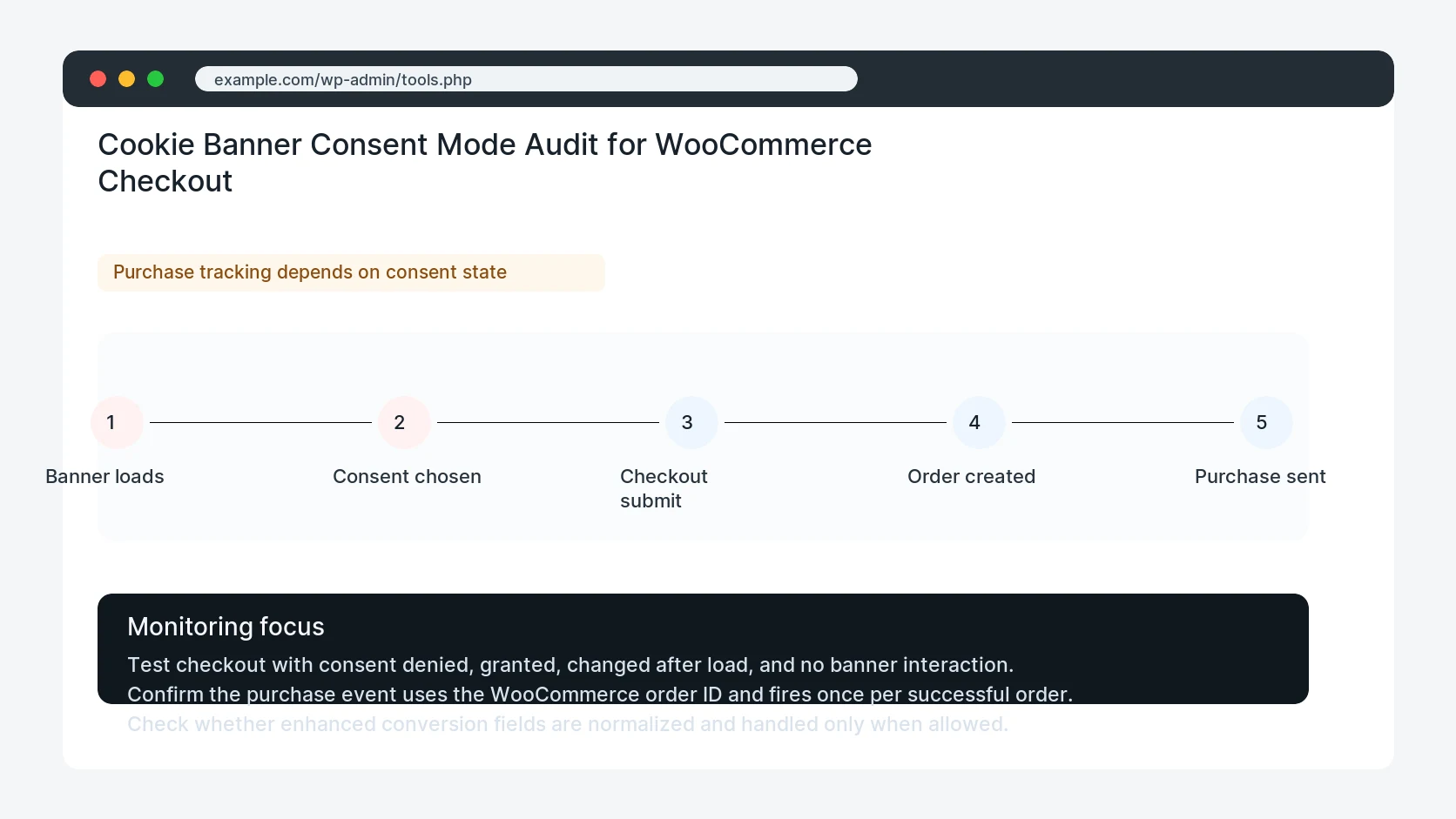Click the line starting 'Confirm the purchase event'
1456x819 pixels.
[x=600, y=695]
